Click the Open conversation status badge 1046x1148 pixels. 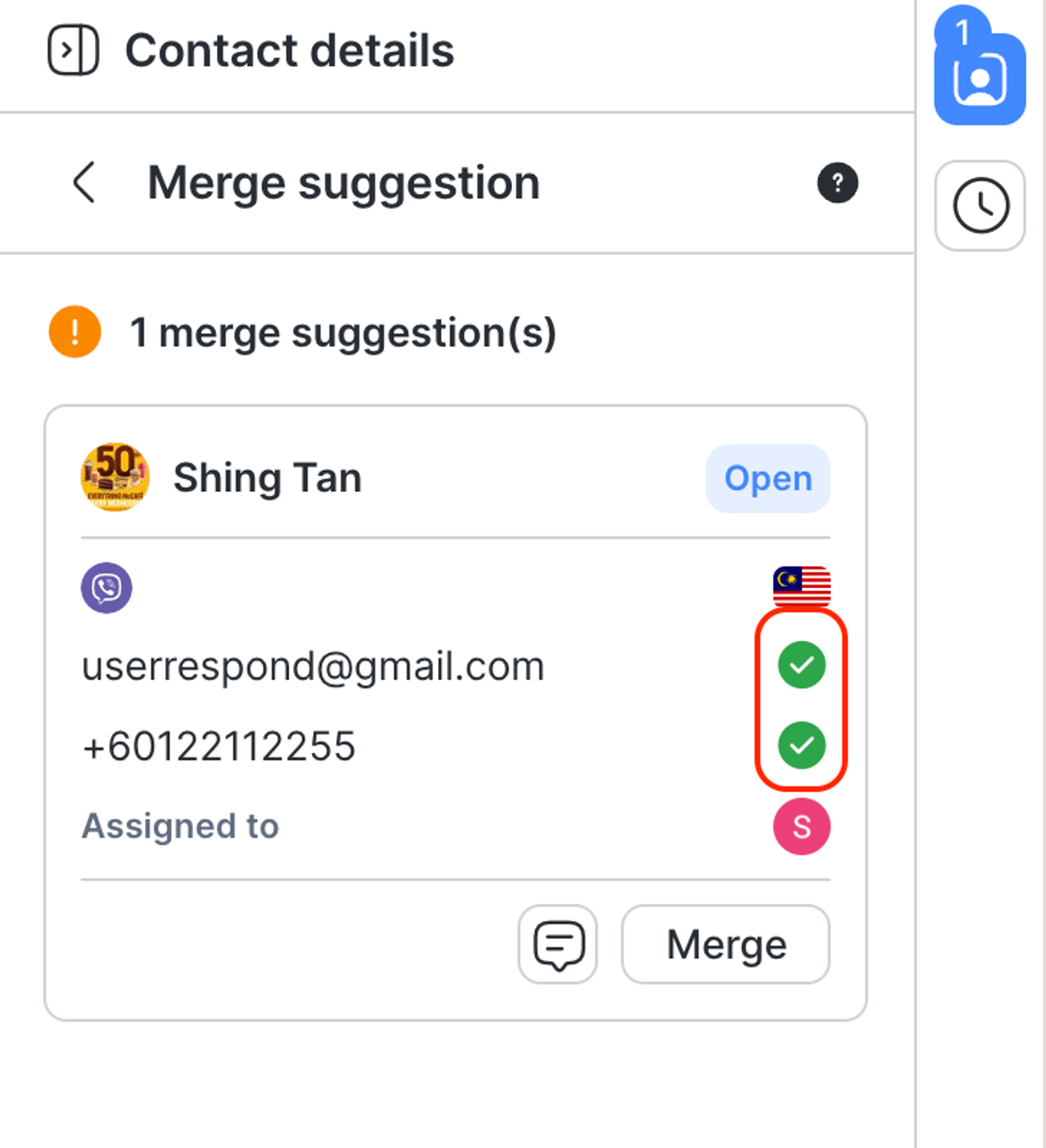pyautogui.click(x=768, y=479)
